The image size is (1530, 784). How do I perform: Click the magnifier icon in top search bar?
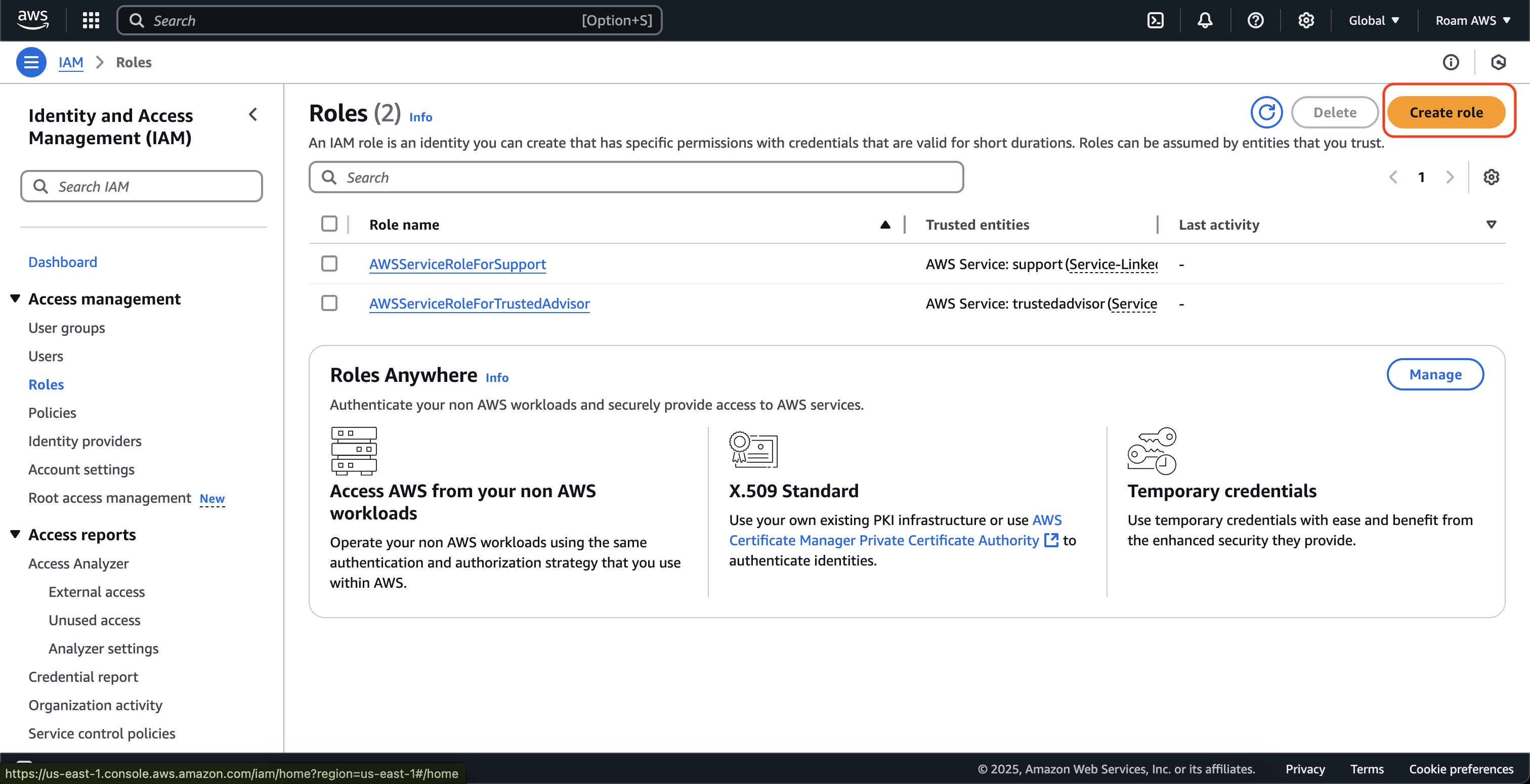coord(137,20)
